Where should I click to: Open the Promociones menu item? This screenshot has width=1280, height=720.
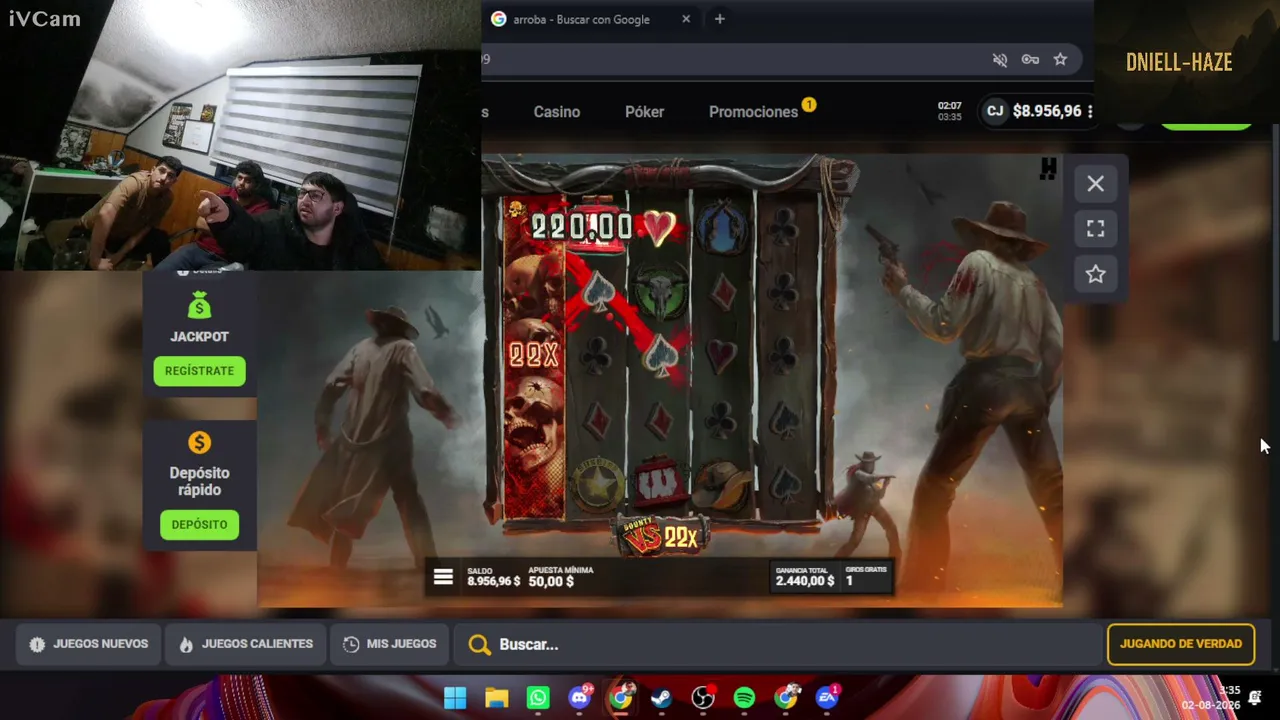point(753,112)
